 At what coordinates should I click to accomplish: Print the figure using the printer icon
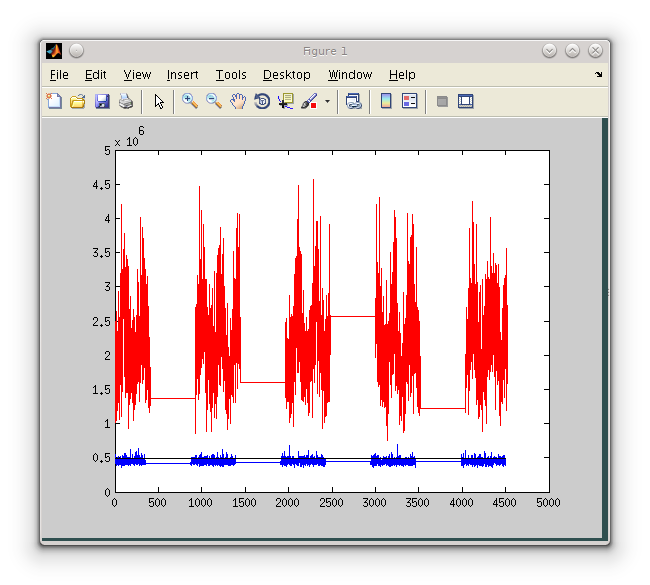(126, 101)
